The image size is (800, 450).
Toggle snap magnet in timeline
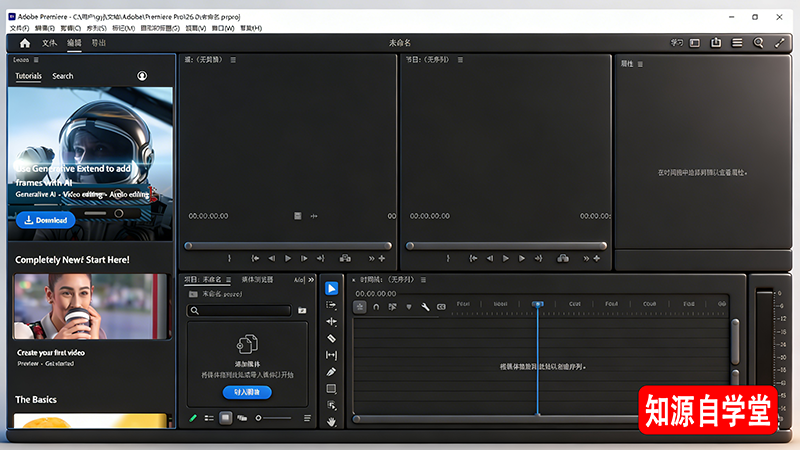[376, 306]
